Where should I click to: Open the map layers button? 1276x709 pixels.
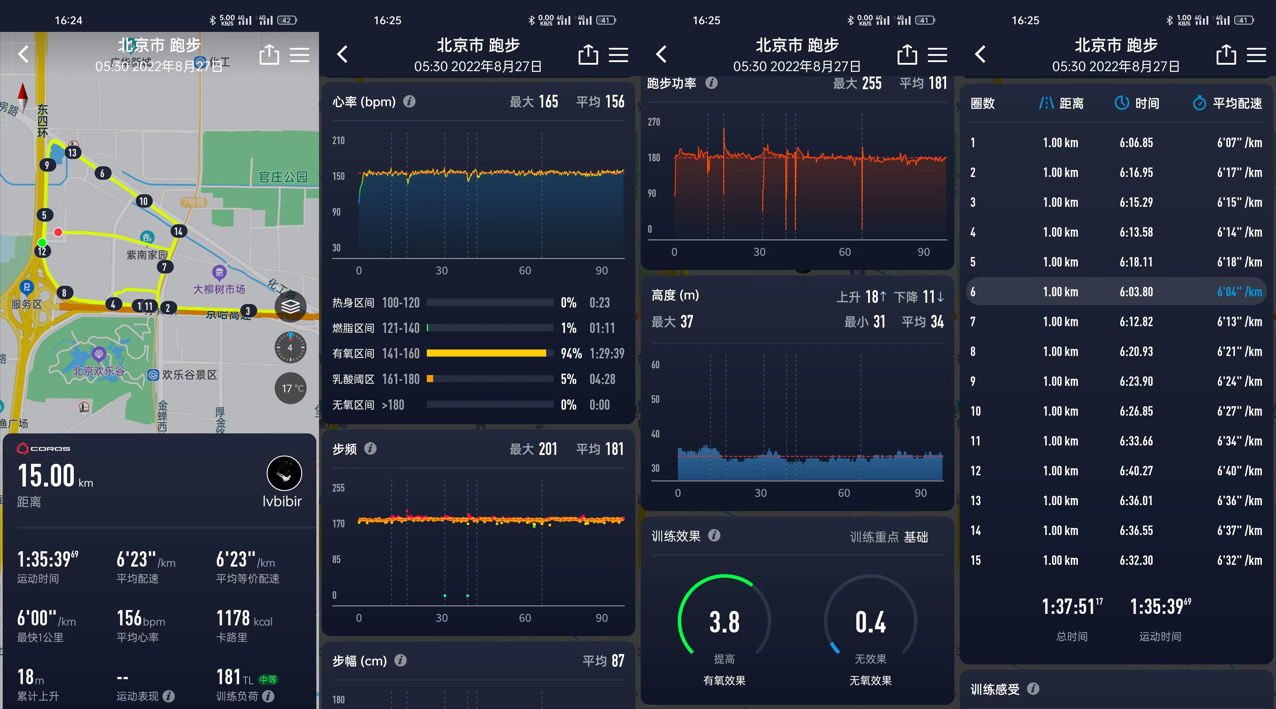290,306
